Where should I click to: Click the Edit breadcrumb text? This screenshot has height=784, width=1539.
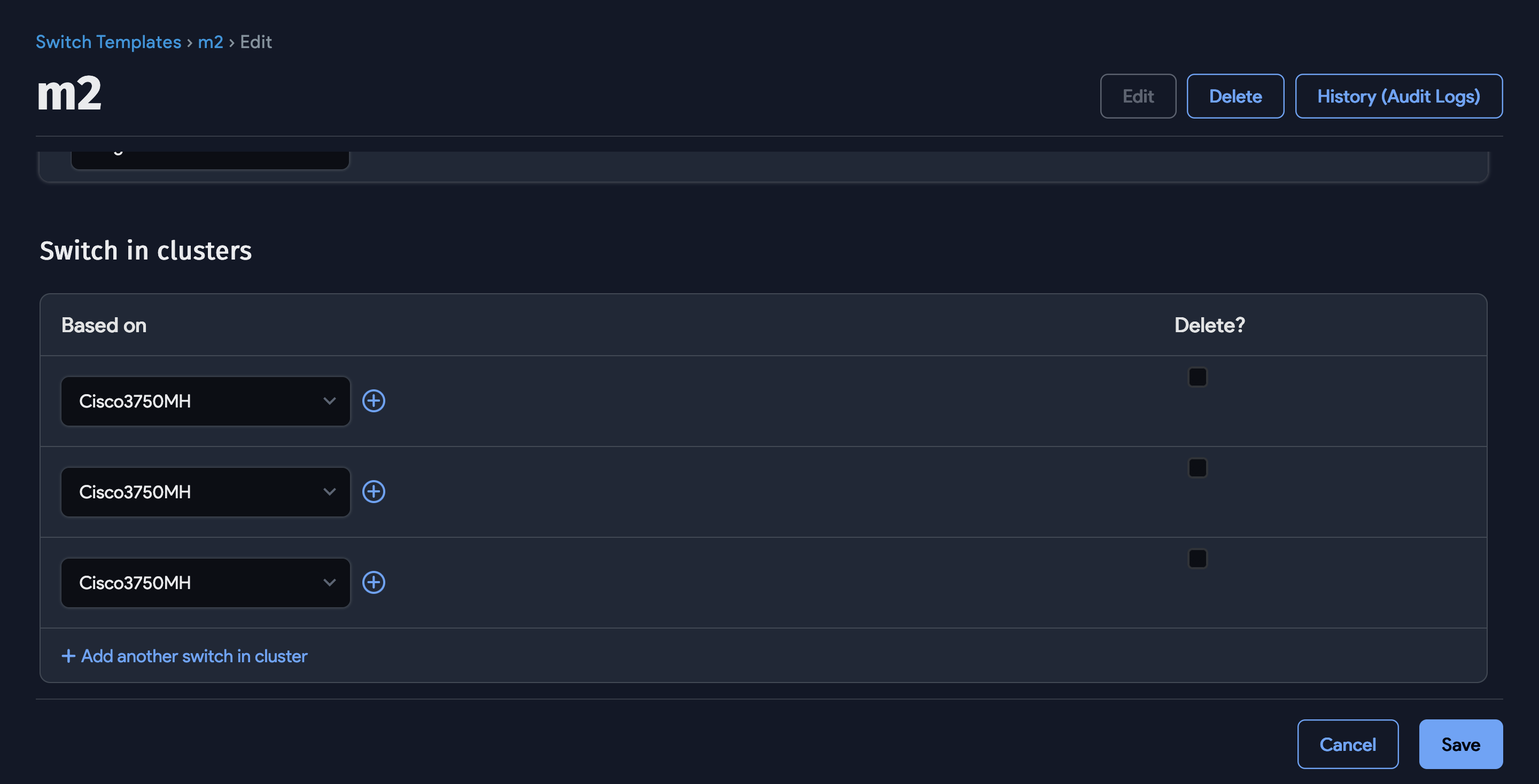coord(256,42)
